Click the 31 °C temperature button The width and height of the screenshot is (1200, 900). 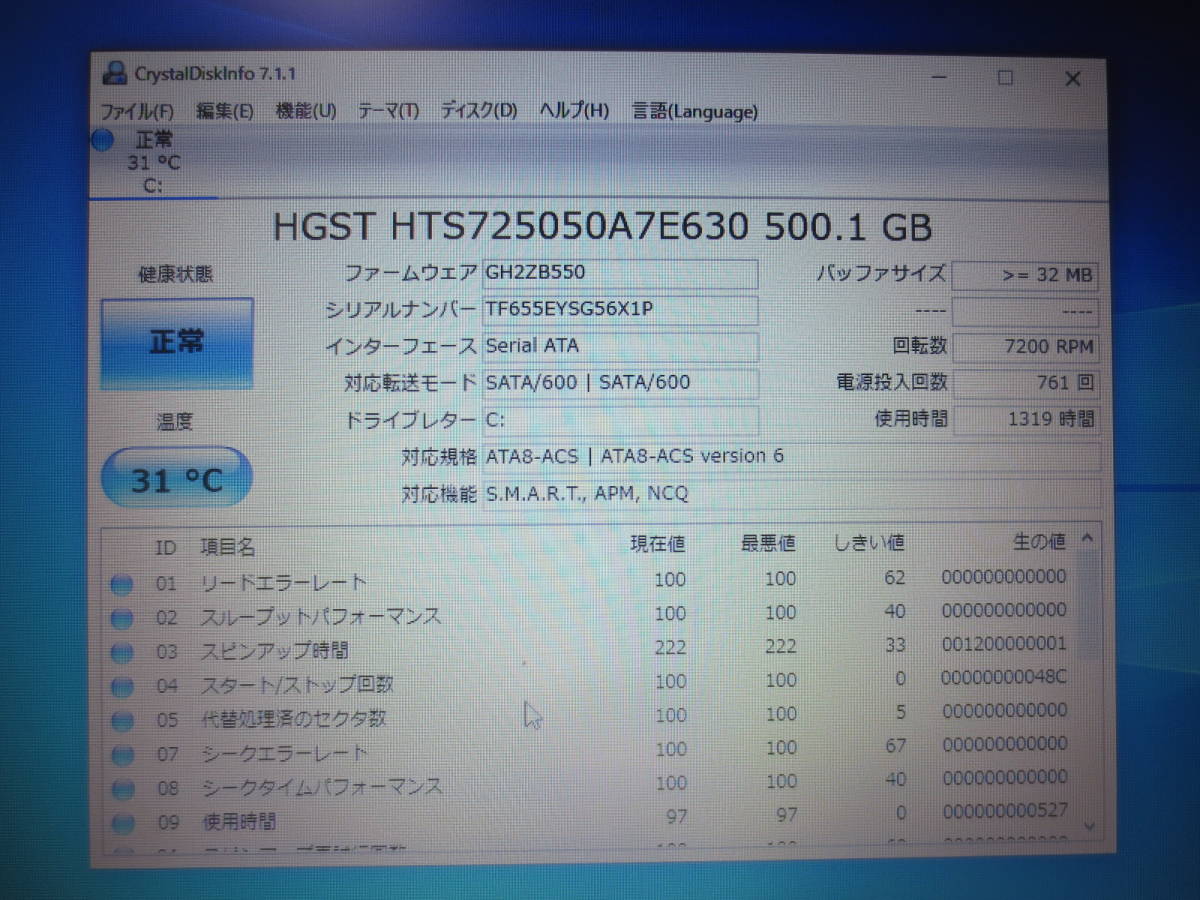[x=177, y=480]
